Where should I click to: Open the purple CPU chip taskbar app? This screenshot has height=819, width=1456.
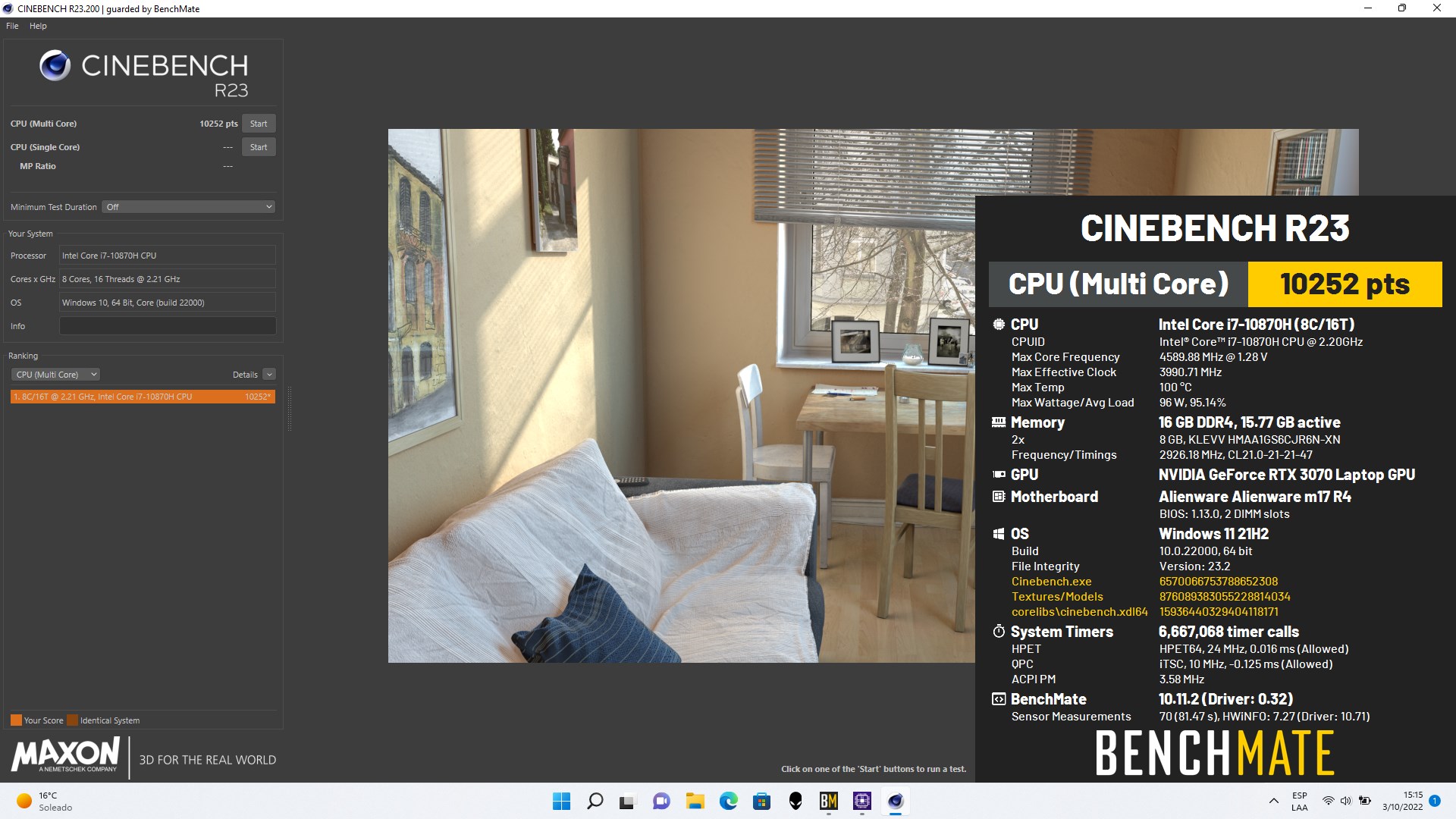[861, 801]
